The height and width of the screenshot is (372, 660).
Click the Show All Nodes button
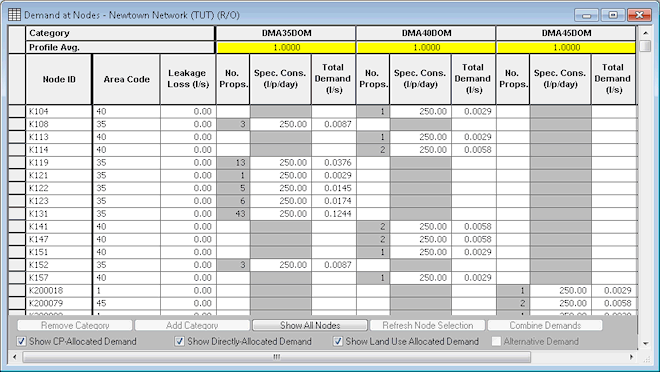coord(310,325)
